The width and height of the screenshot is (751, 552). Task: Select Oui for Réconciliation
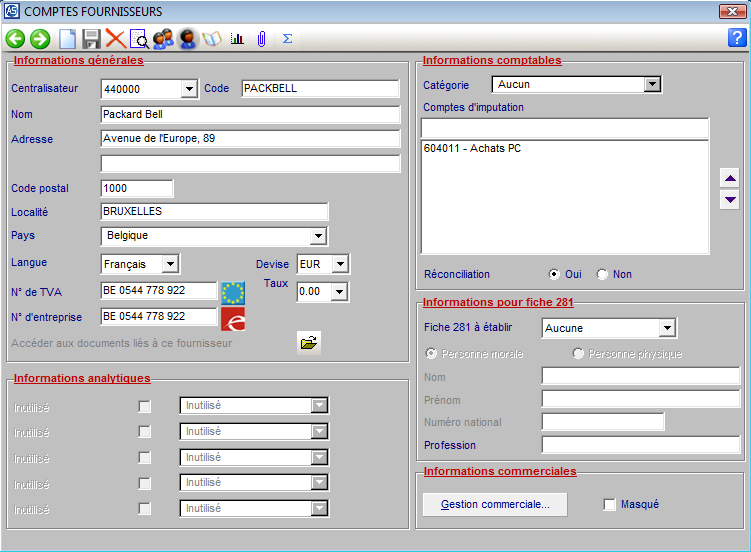pos(554,274)
